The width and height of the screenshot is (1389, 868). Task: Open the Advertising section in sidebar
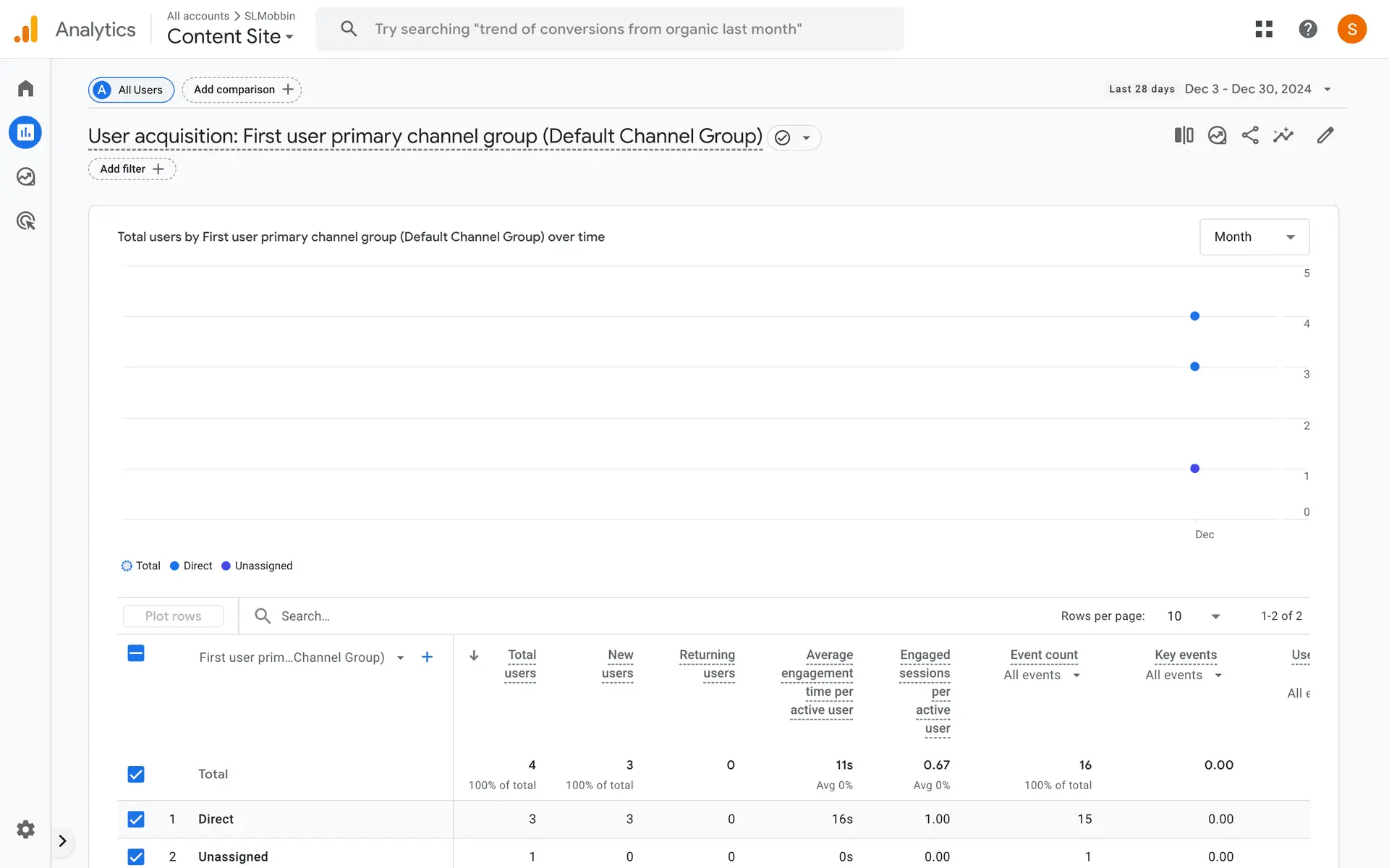coord(25,221)
